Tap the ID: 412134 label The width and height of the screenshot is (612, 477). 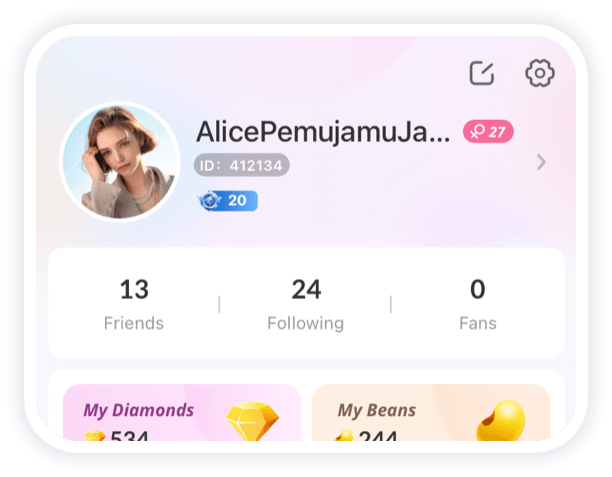coord(242,165)
